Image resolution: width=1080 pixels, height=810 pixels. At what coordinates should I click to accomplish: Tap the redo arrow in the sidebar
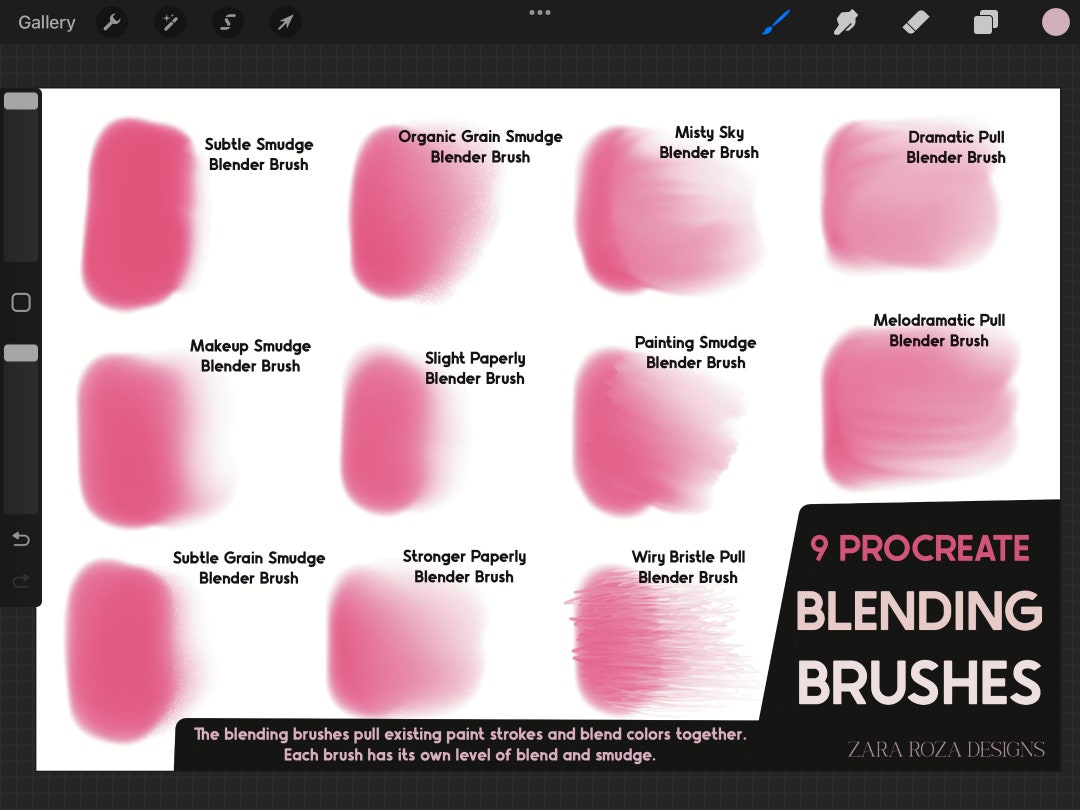click(x=20, y=580)
